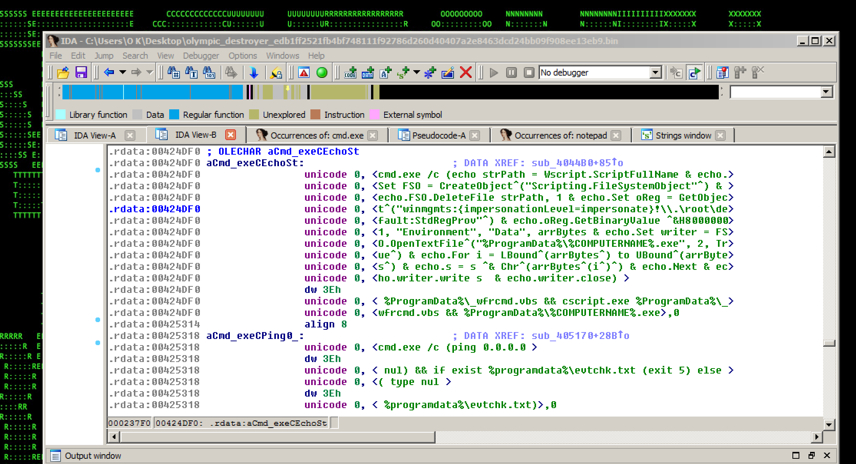
Task: Click the C icon with green arrow
Action: tap(694, 73)
